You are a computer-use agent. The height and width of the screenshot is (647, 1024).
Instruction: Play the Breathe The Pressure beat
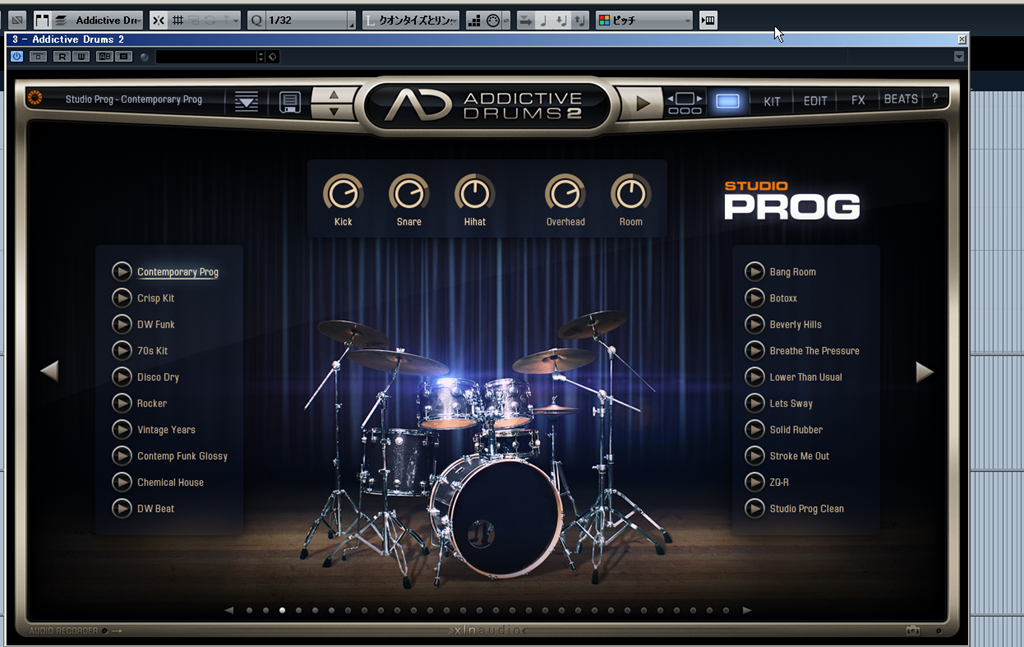[x=754, y=351]
